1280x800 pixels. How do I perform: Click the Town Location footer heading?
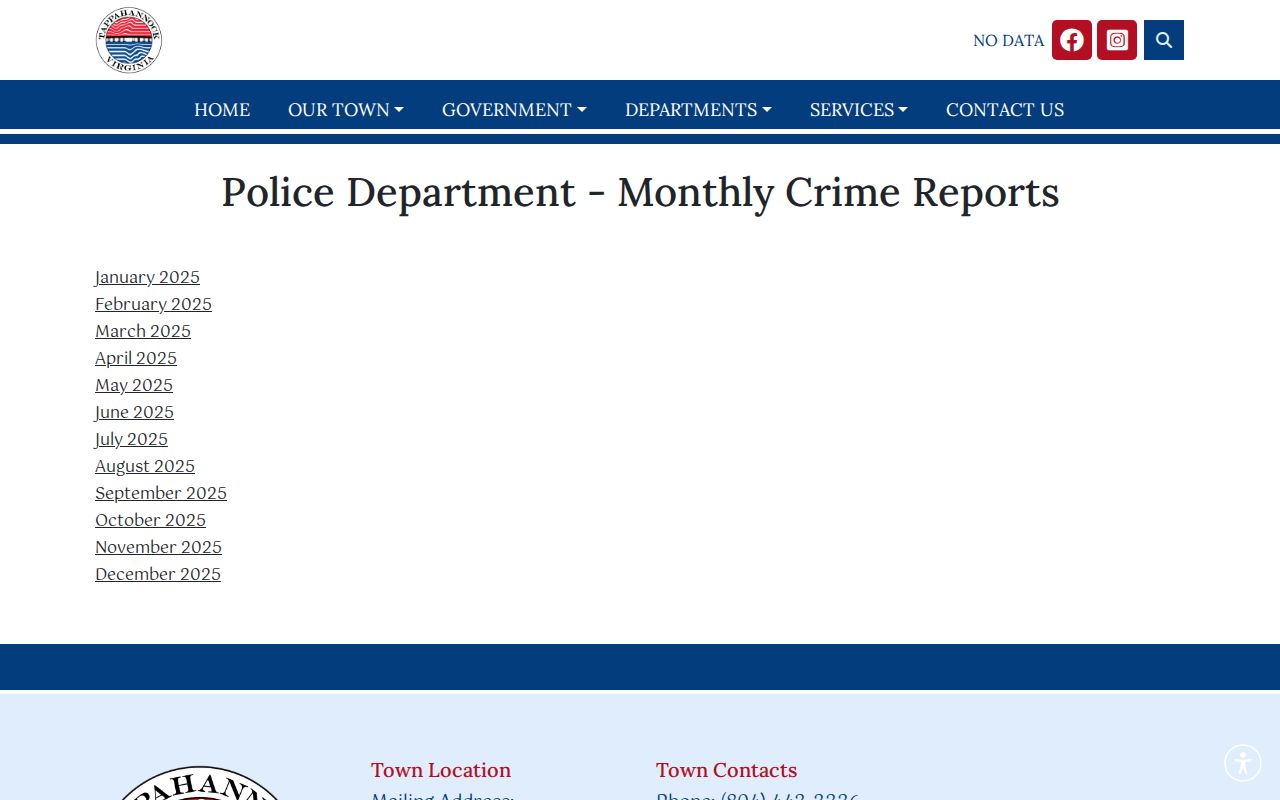pyautogui.click(x=441, y=770)
